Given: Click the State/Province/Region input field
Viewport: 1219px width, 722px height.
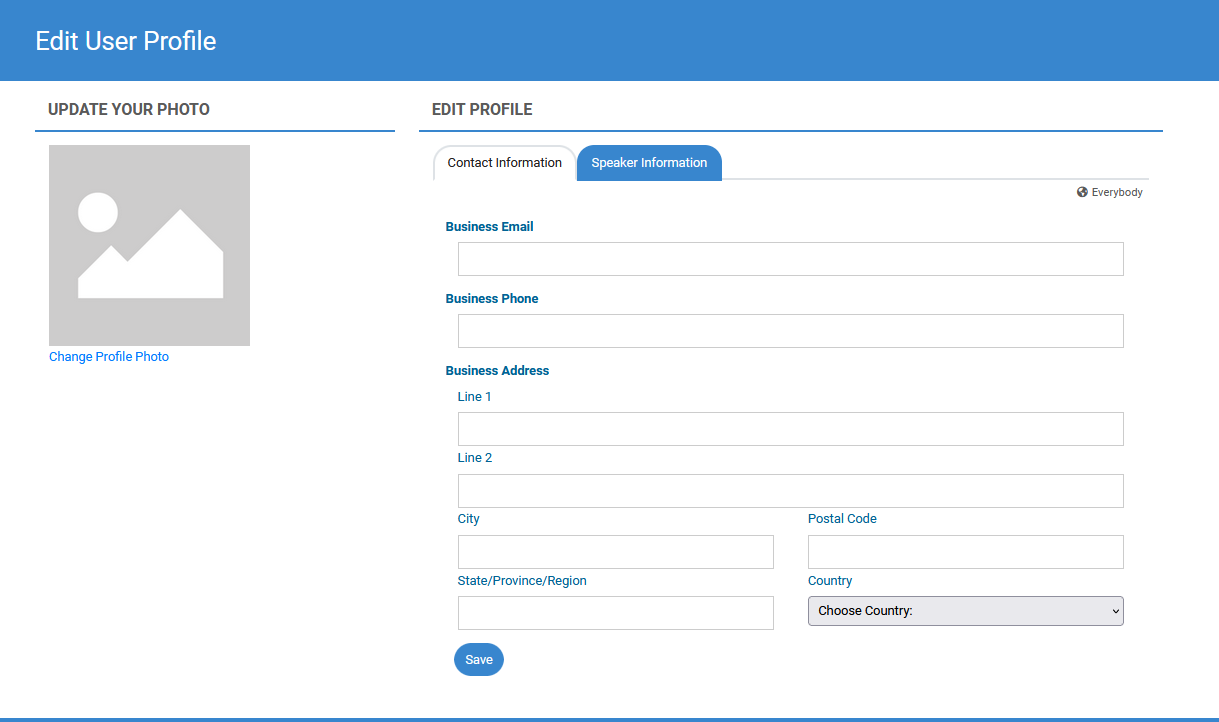Looking at the screenshot, I should coord(615,613).
